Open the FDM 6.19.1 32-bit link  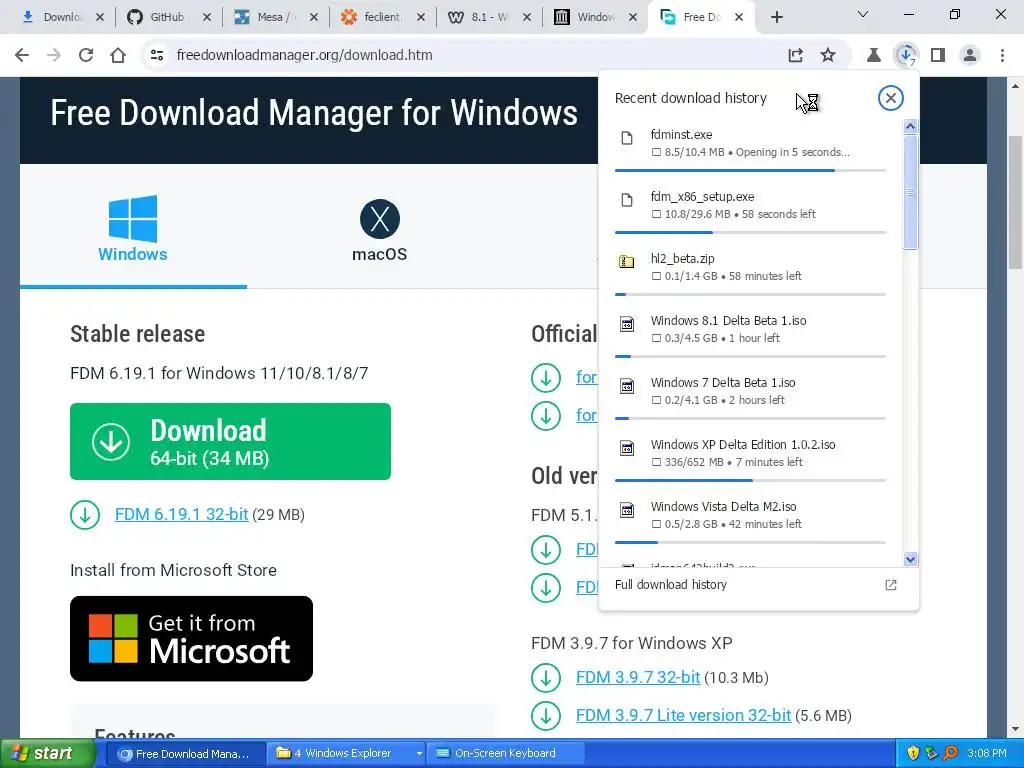coord(182,515)
